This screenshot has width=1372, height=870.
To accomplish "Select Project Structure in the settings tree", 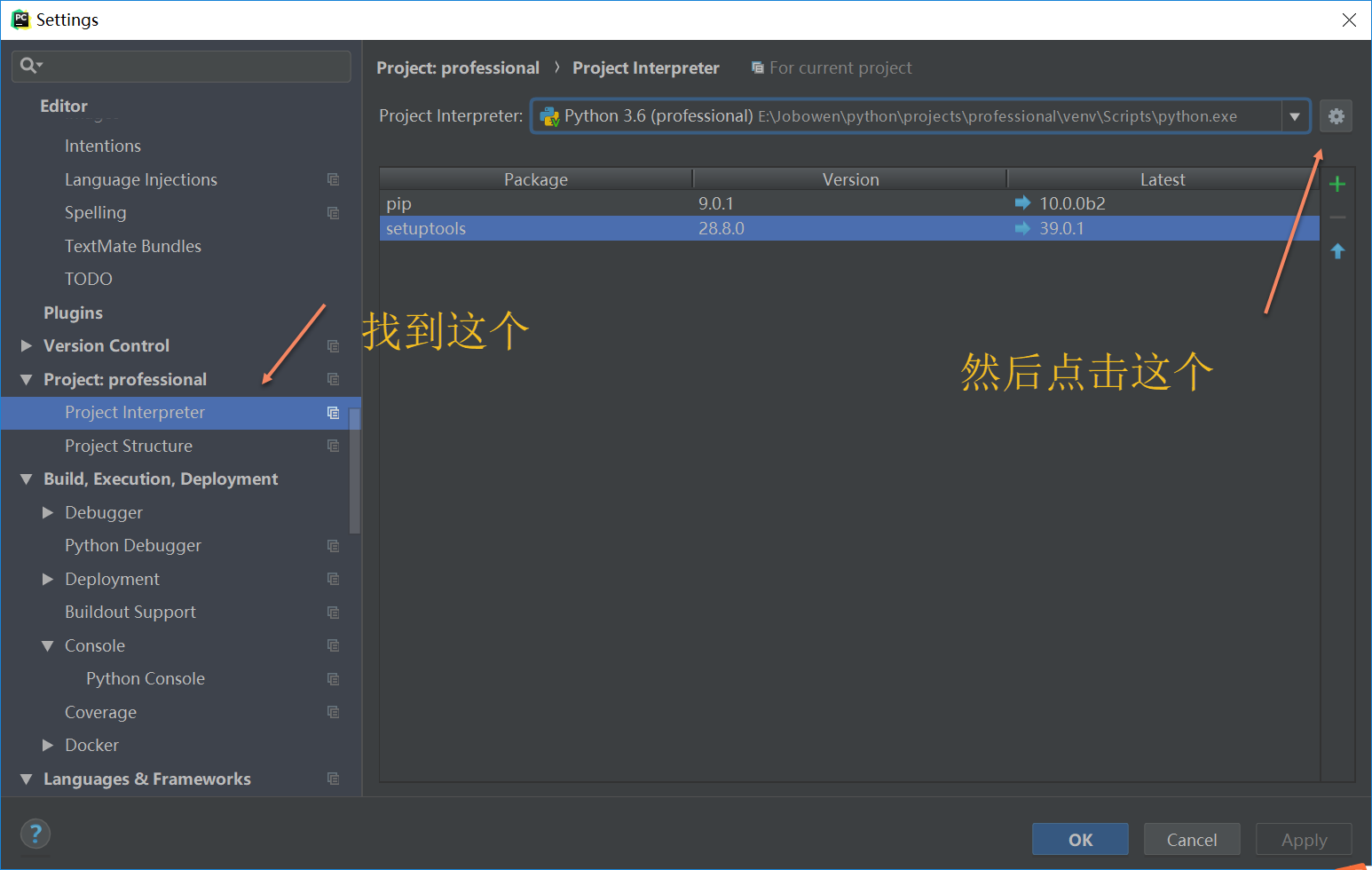I will click(129, 446).
